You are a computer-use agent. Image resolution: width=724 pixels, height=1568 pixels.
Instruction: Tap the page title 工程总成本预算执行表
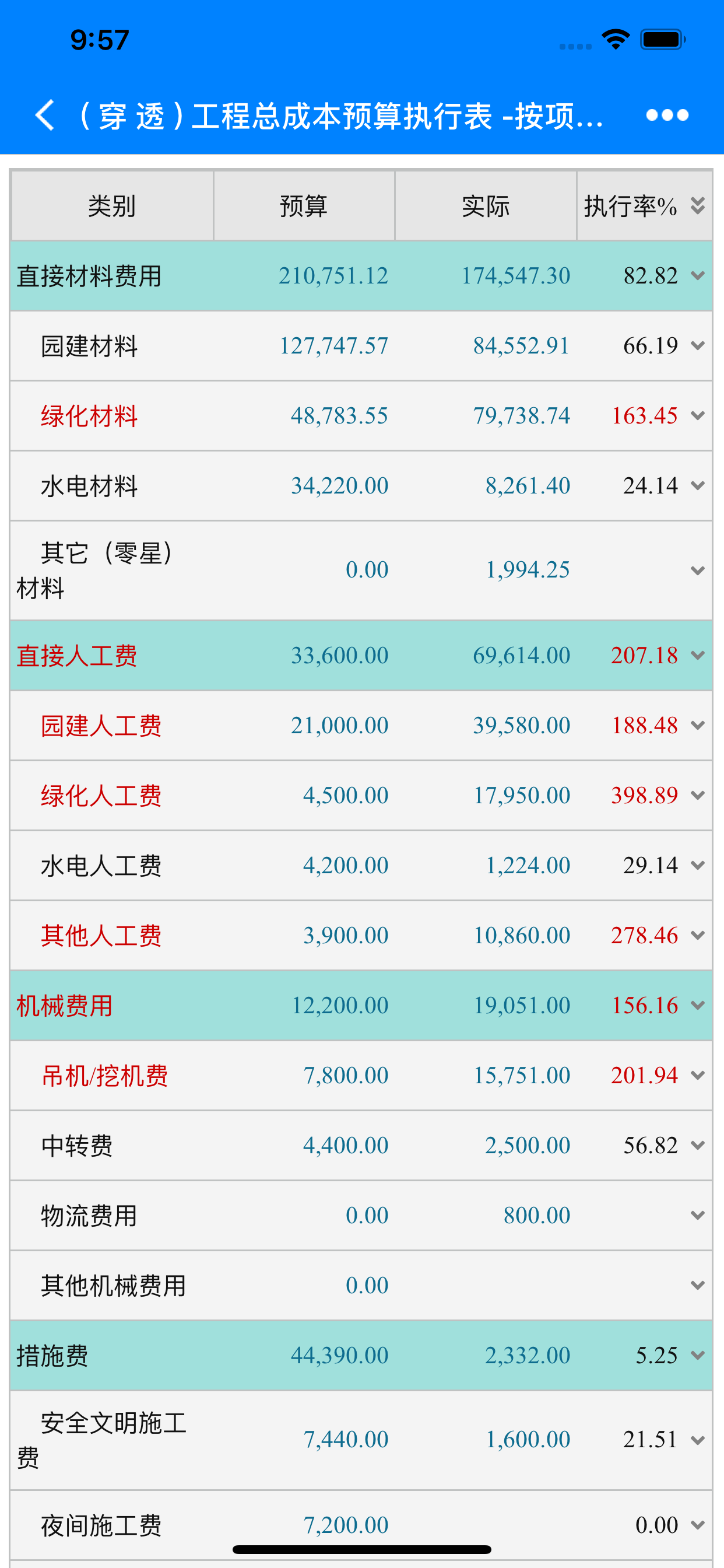[x=342, y=115]
